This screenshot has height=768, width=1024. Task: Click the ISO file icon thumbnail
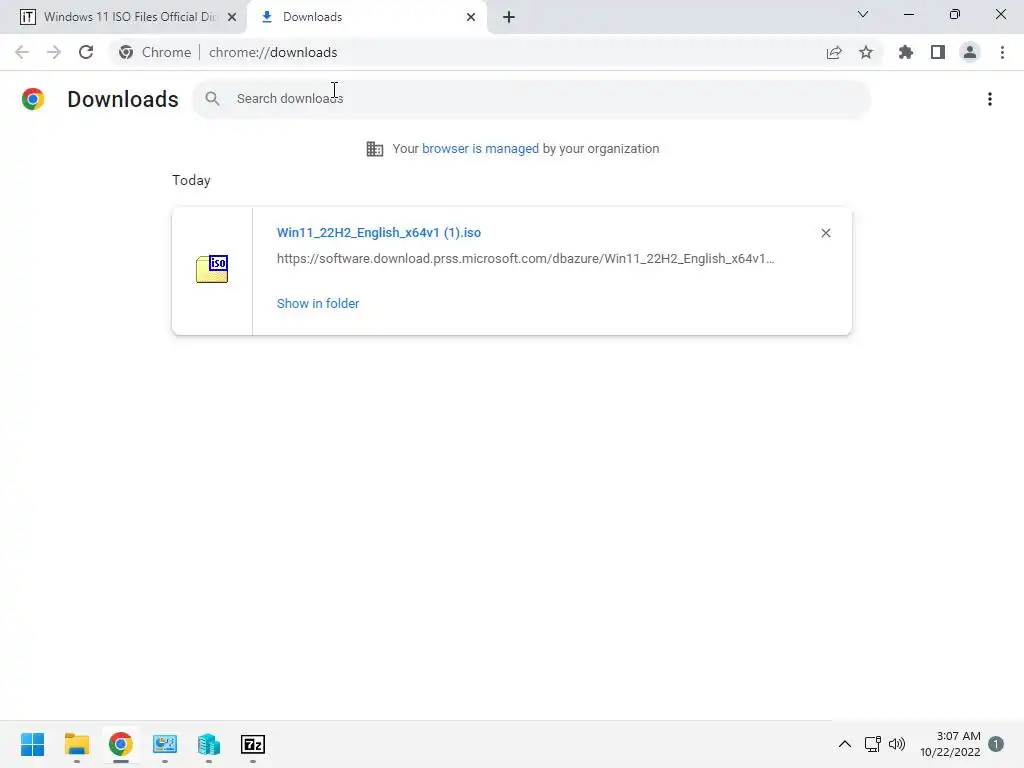point(212,269)
